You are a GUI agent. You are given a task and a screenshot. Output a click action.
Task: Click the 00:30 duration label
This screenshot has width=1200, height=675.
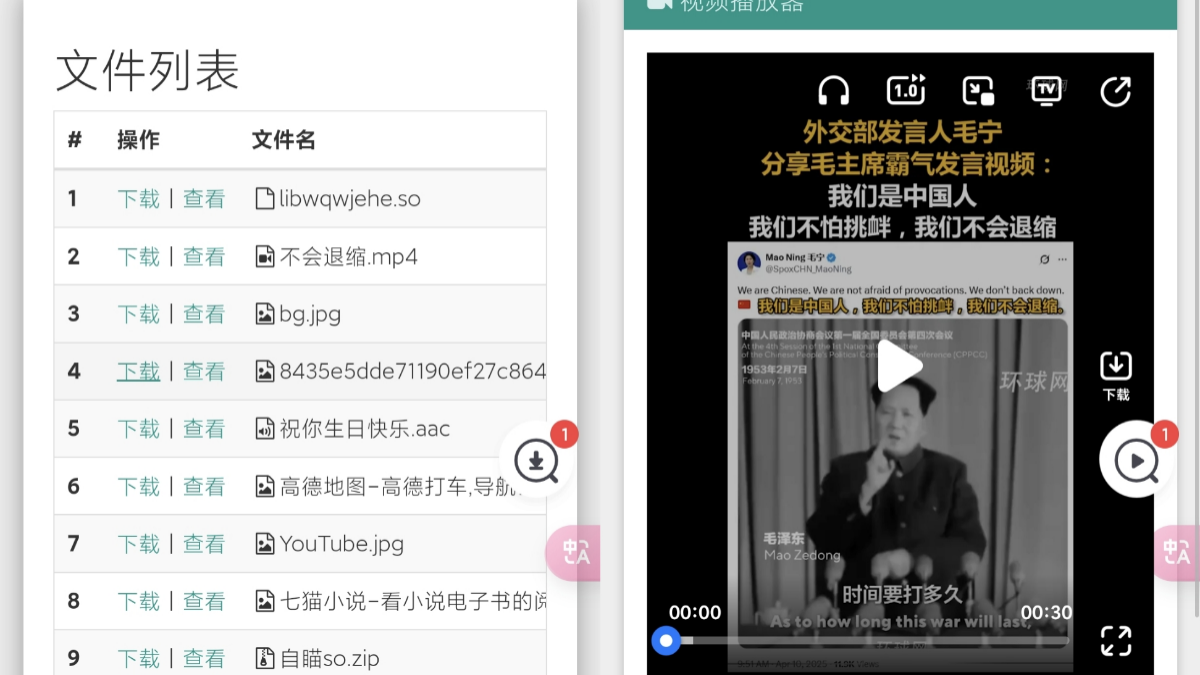(x=1046, y=612)
